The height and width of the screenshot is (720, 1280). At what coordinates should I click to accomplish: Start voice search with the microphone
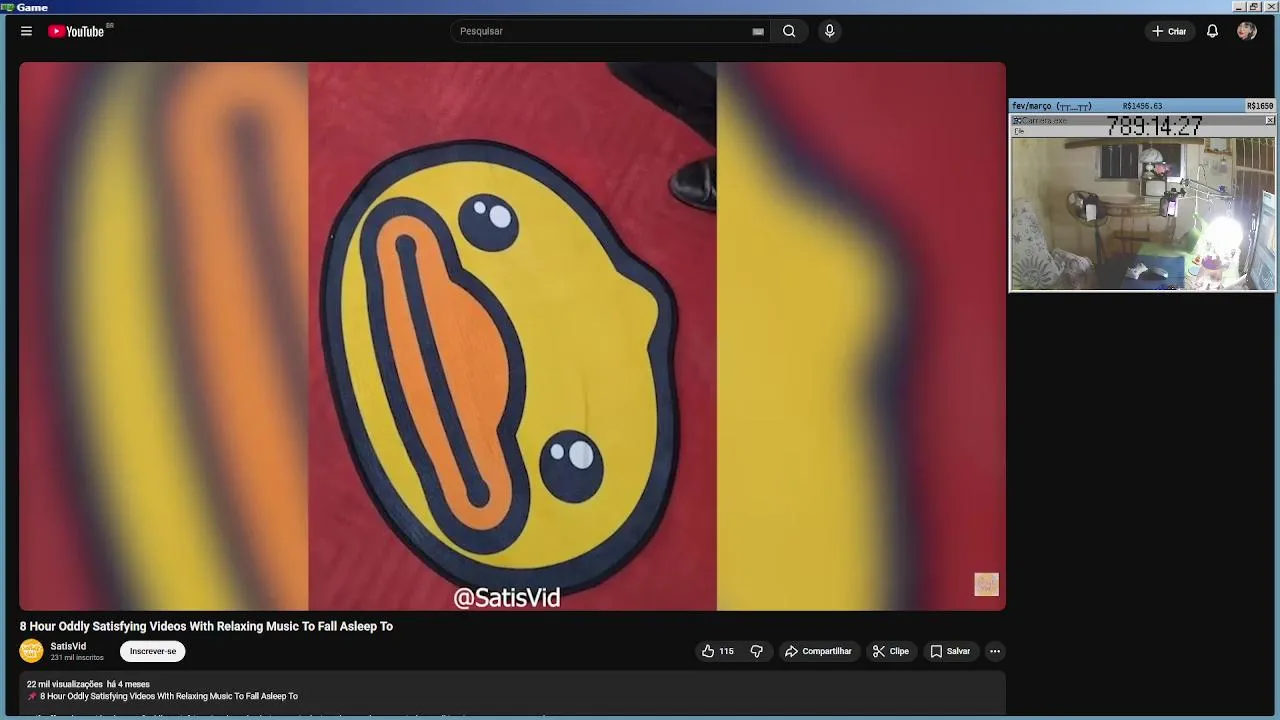coord(829,31)
